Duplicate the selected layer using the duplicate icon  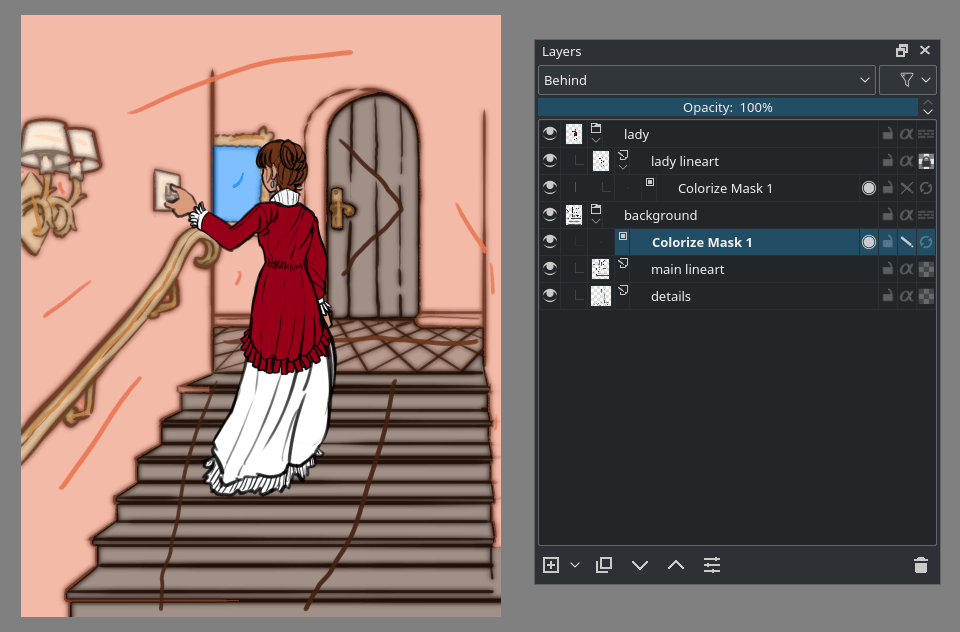(x=604, y=565)
